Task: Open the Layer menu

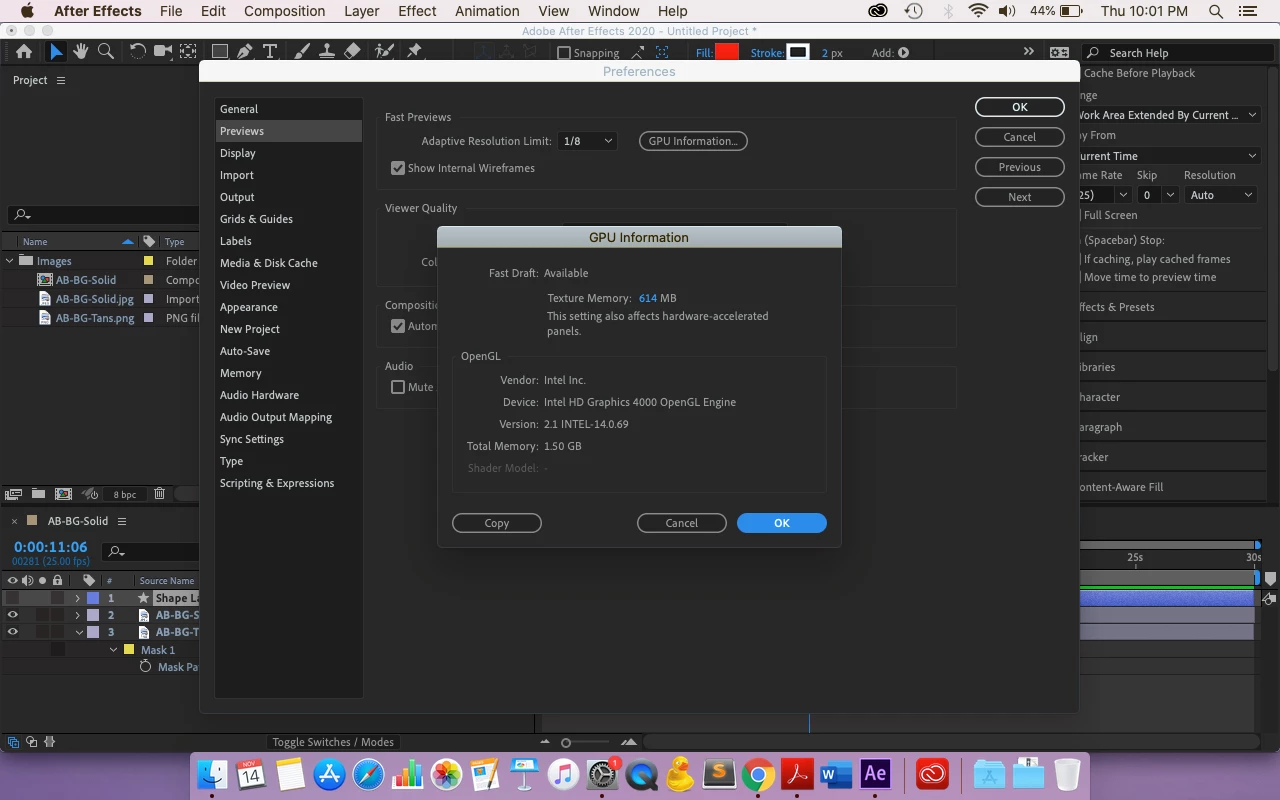Action: 361,11
